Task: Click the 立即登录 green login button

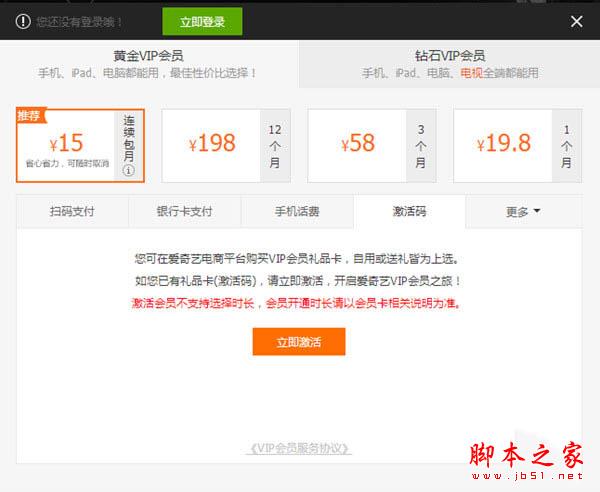Action: 202,21
